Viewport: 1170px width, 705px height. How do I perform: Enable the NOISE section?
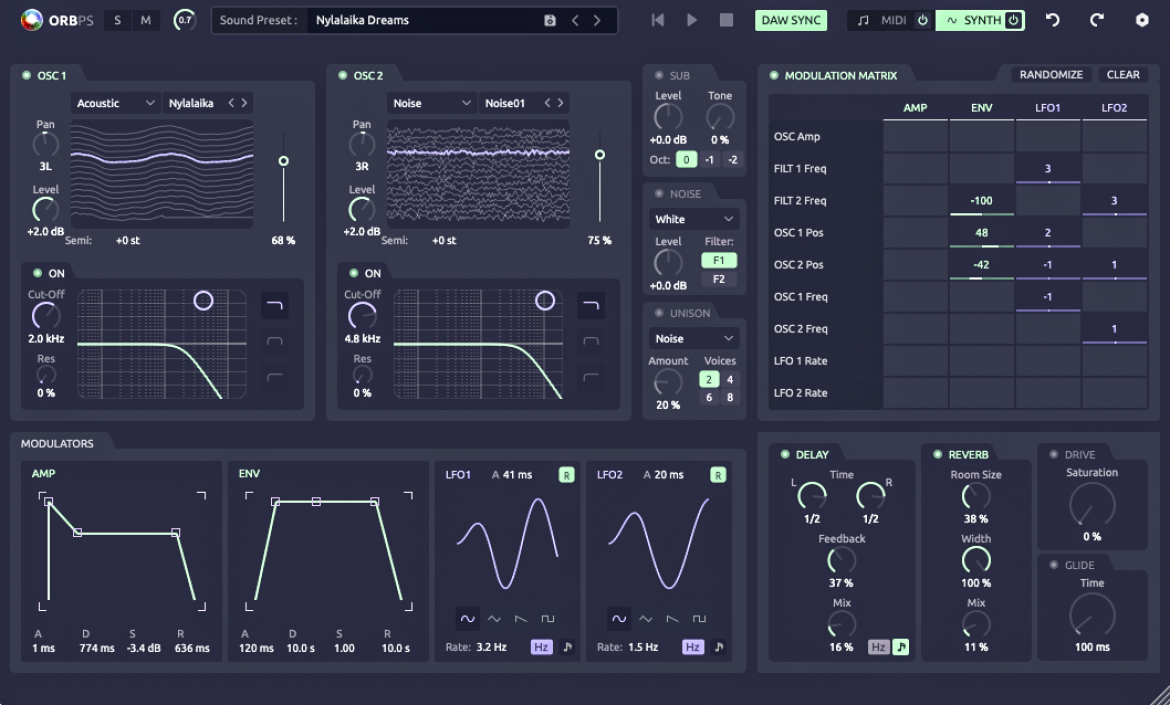pyautogui.click(x=659, y=194)
